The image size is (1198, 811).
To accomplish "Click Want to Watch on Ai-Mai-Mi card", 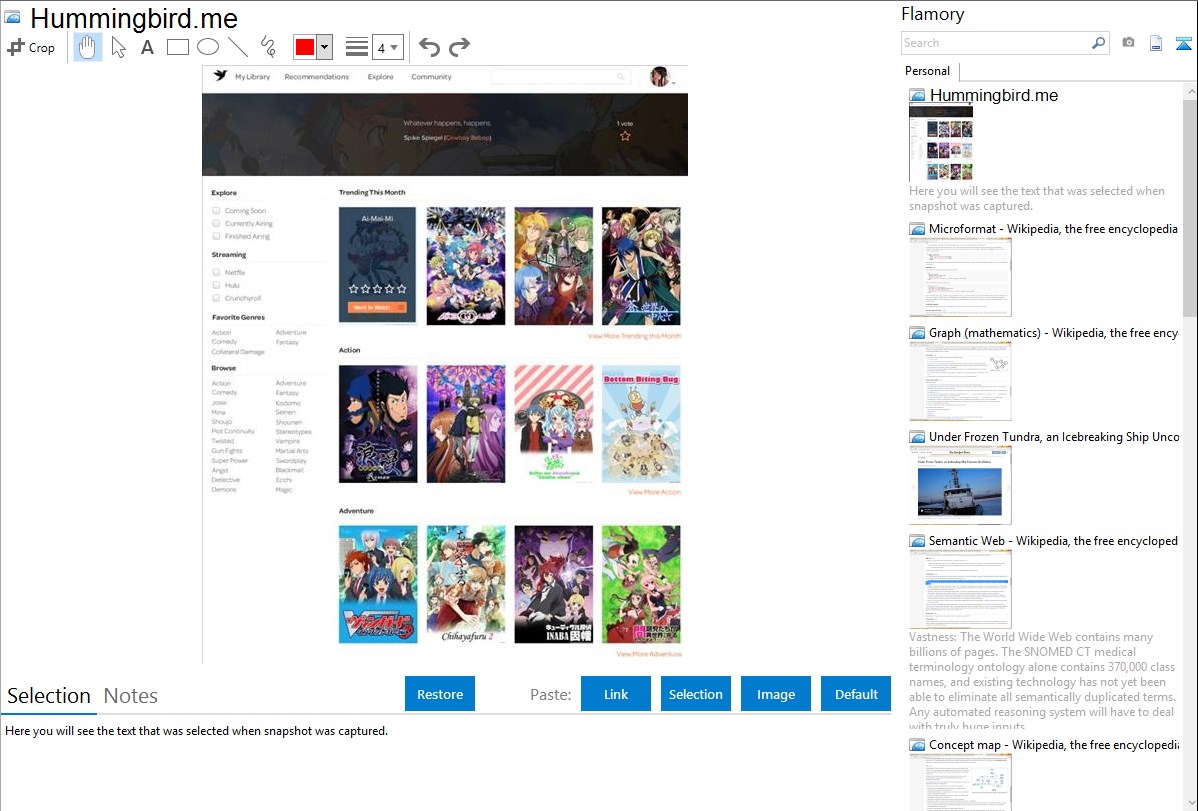I will [x=377, y=307].
